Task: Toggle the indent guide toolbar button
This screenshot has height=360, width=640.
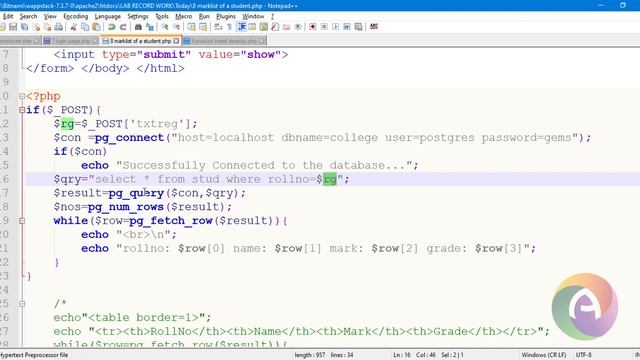Action: tap(242, 27)
